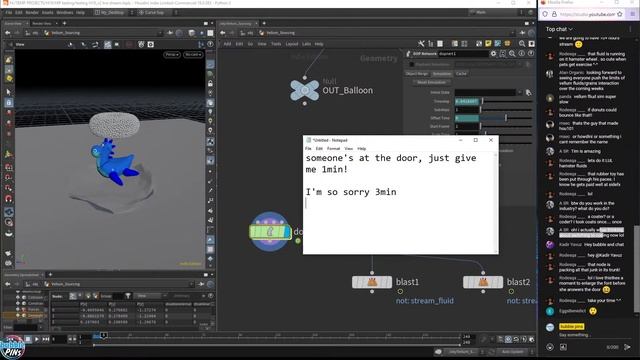Viewport: 640px width, 360px height.
Task: Open the spreadsheet View dropdown
Action: coord(150,296)
